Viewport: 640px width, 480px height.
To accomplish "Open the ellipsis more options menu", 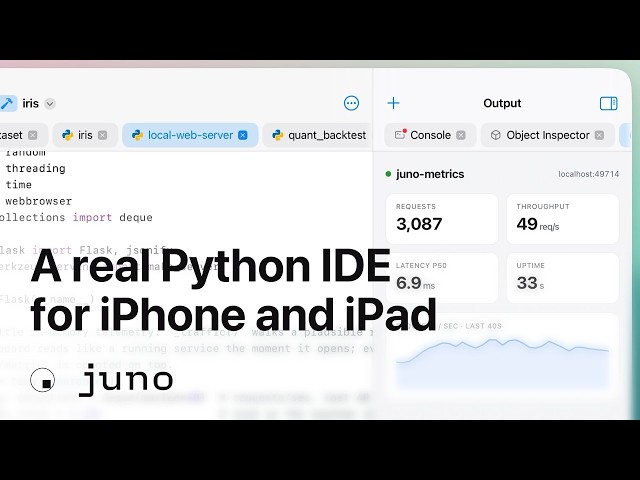I will (351, 103).
